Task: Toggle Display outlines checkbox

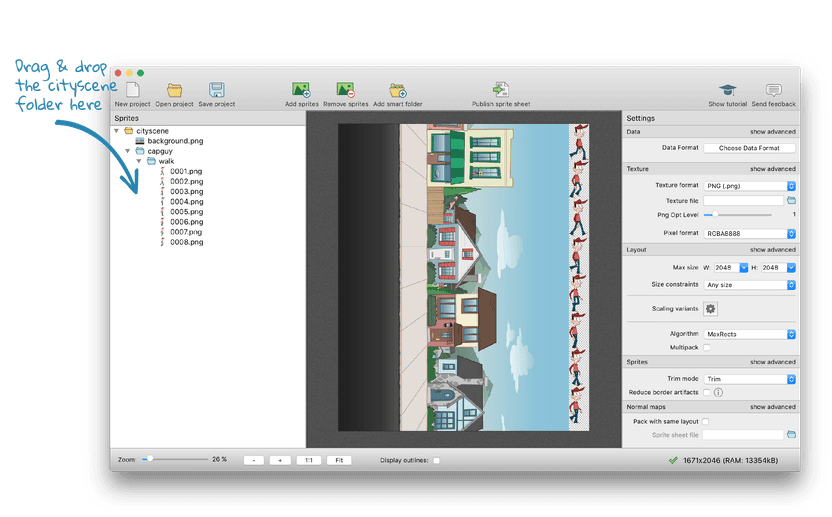Action: (x=436, y=460)
